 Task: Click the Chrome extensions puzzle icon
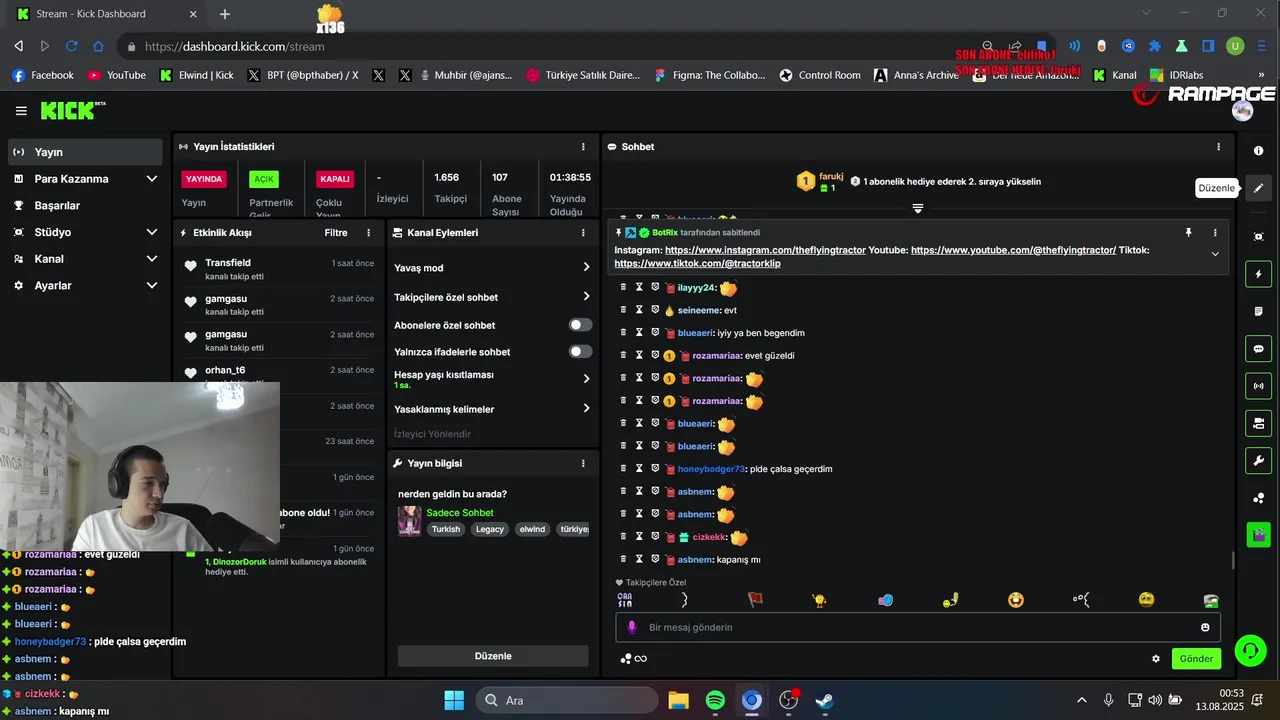click(x=1155, y=46)
